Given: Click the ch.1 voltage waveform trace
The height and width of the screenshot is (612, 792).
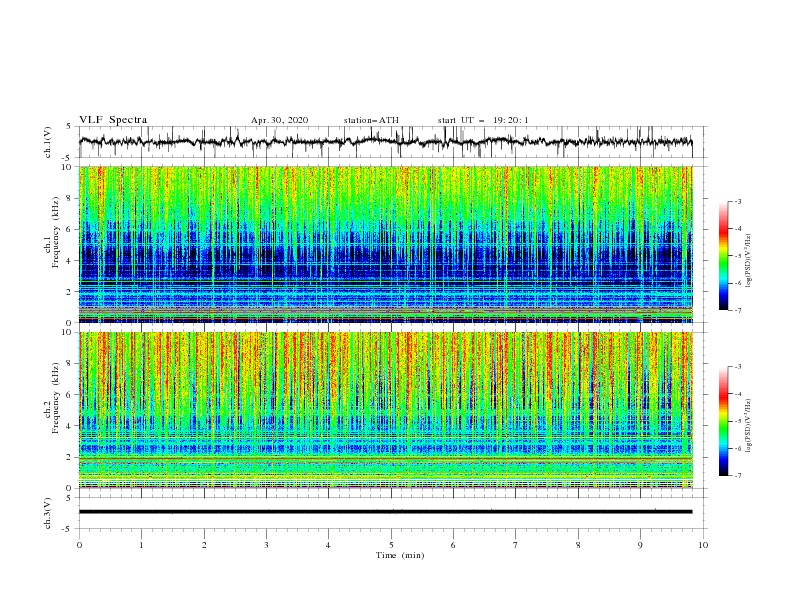Looking at the screenshot, I should pyautogui.click(x=385, y=141).
